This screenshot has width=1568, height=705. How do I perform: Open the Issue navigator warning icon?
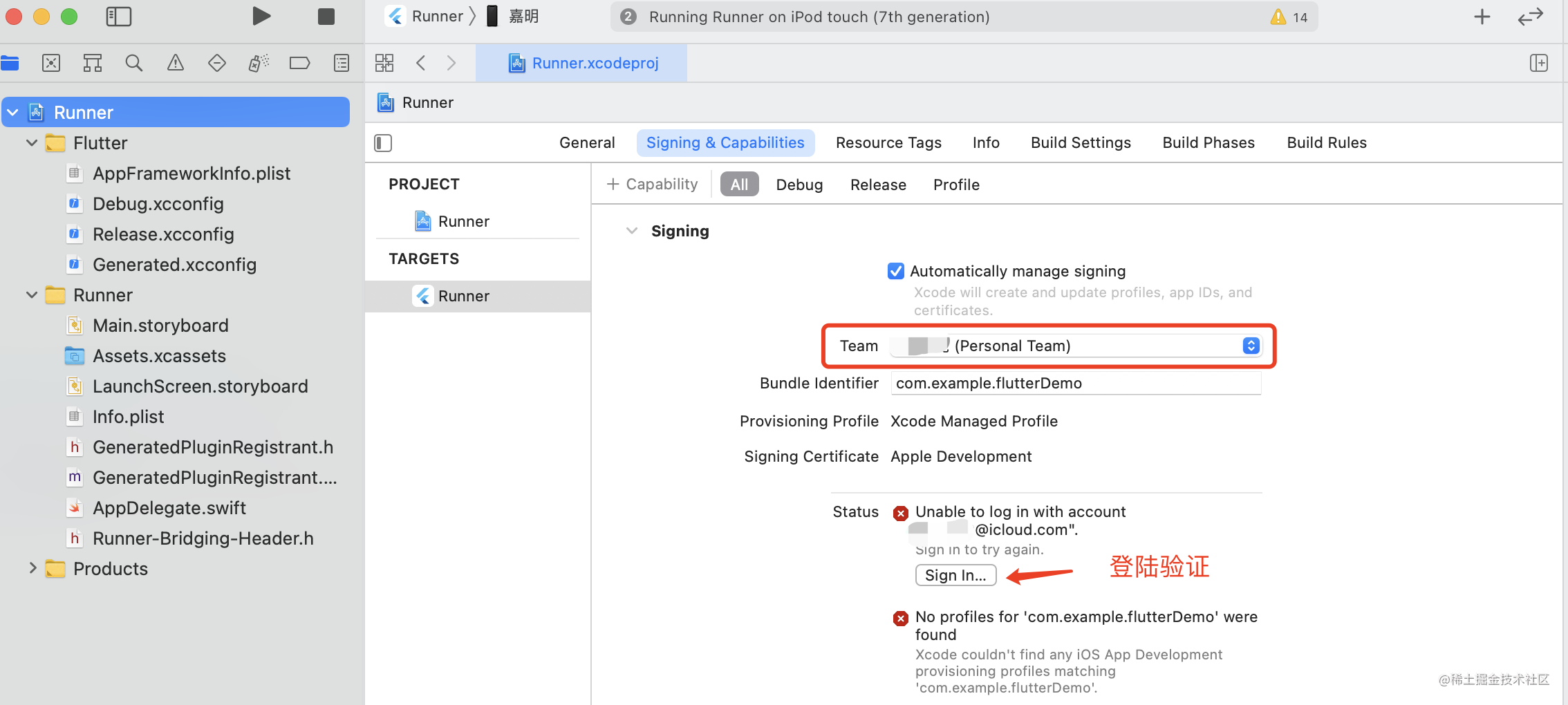(175, 63)
